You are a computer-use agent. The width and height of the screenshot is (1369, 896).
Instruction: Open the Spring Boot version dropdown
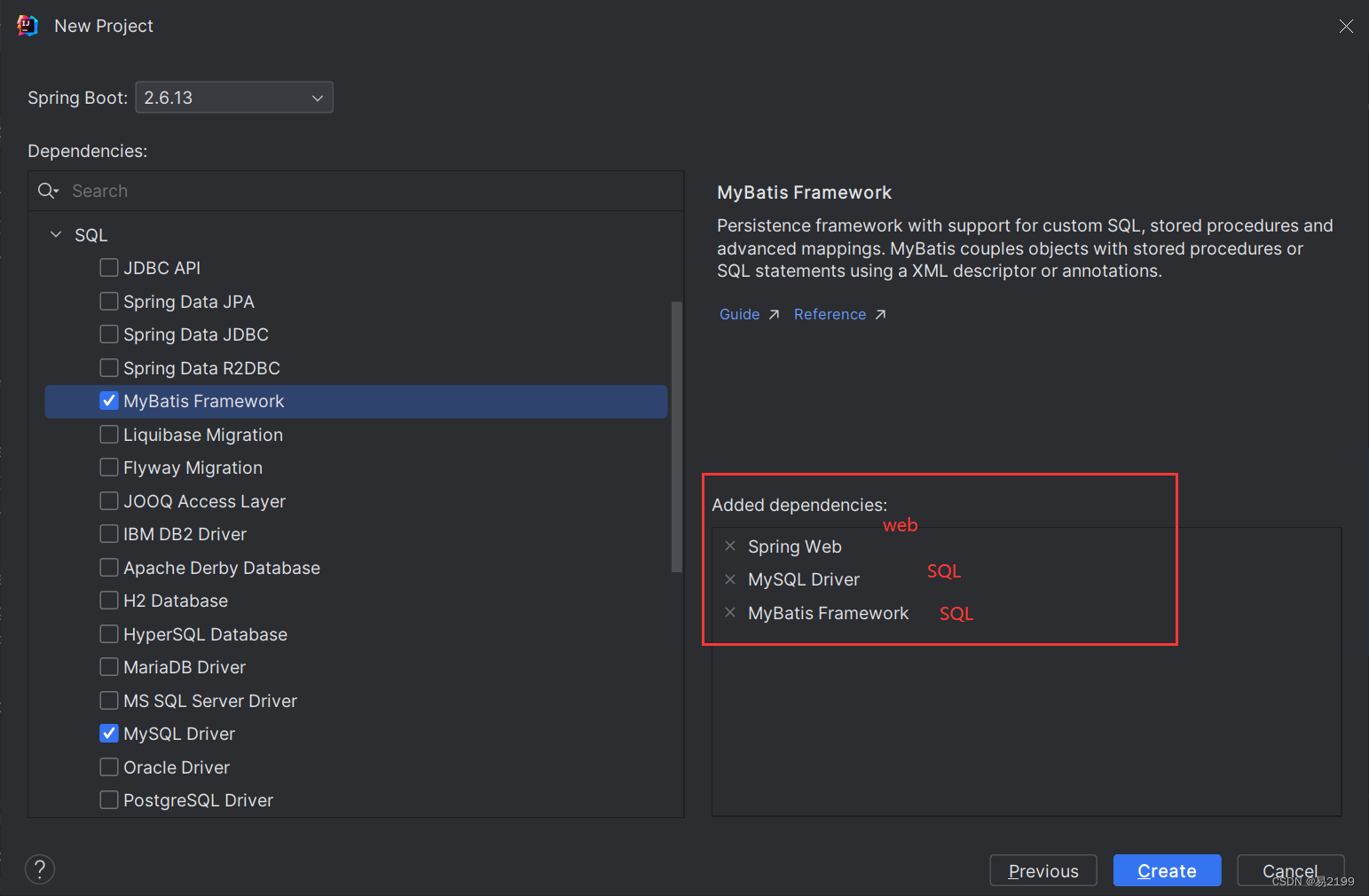pos(234,98)
